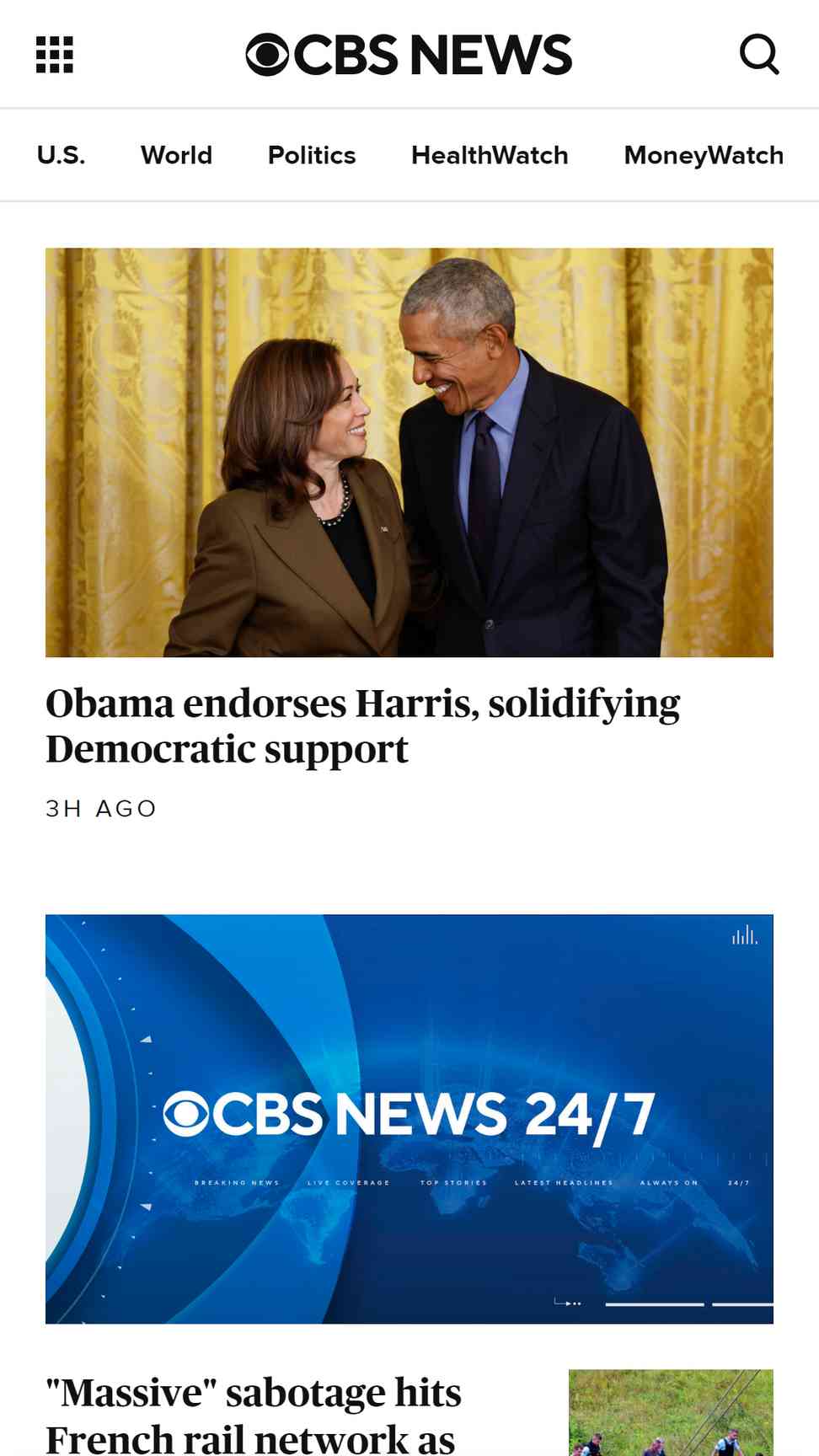Open the French rail story thumbnail

point(671,1413)
